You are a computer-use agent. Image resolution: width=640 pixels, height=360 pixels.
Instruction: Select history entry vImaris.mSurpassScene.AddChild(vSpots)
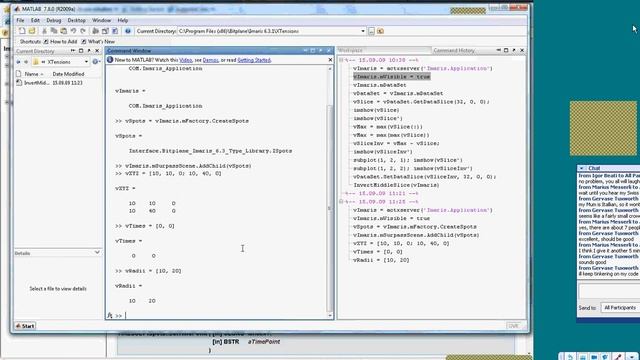[x=416, y=235]
